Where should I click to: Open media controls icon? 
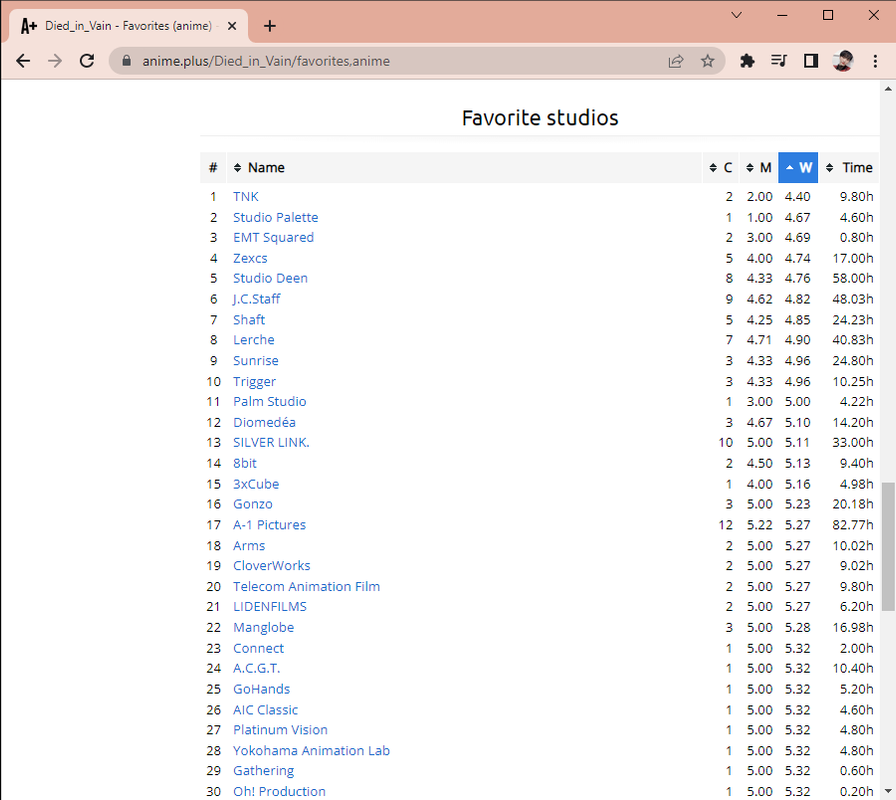tap(779, 61)
